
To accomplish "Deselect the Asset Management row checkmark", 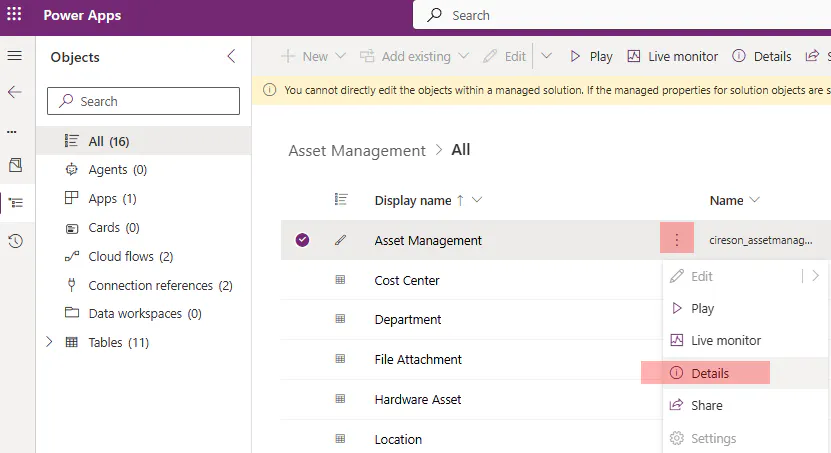I will click(302, 240).
